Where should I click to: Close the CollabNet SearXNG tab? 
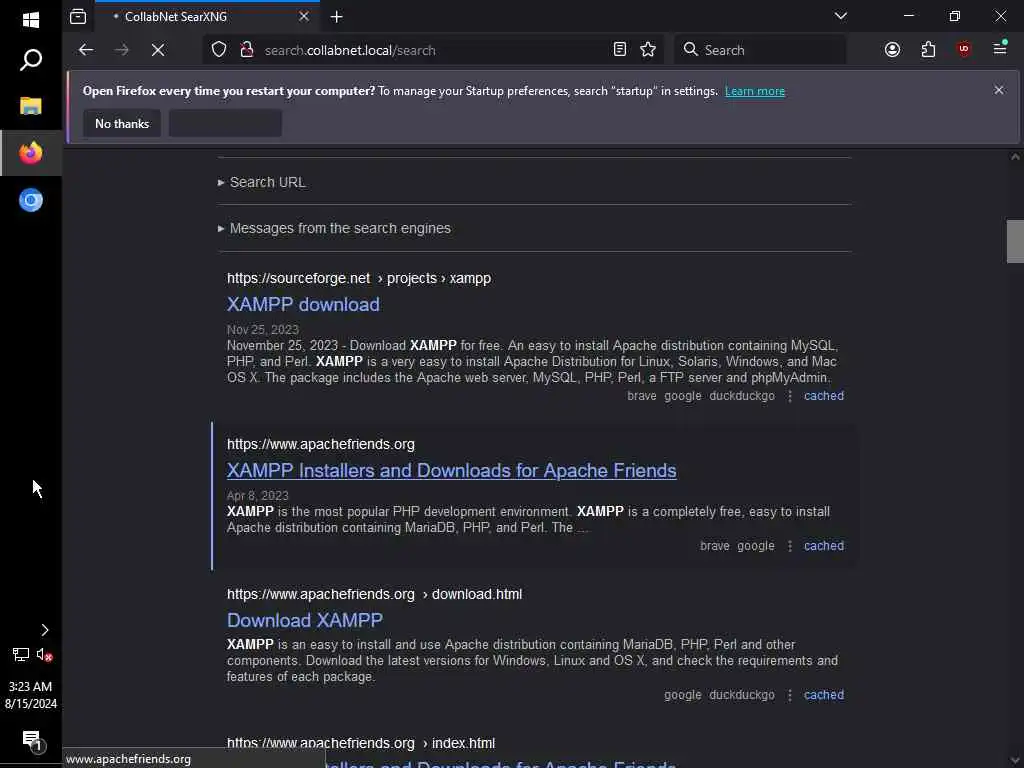click(304, 17)
